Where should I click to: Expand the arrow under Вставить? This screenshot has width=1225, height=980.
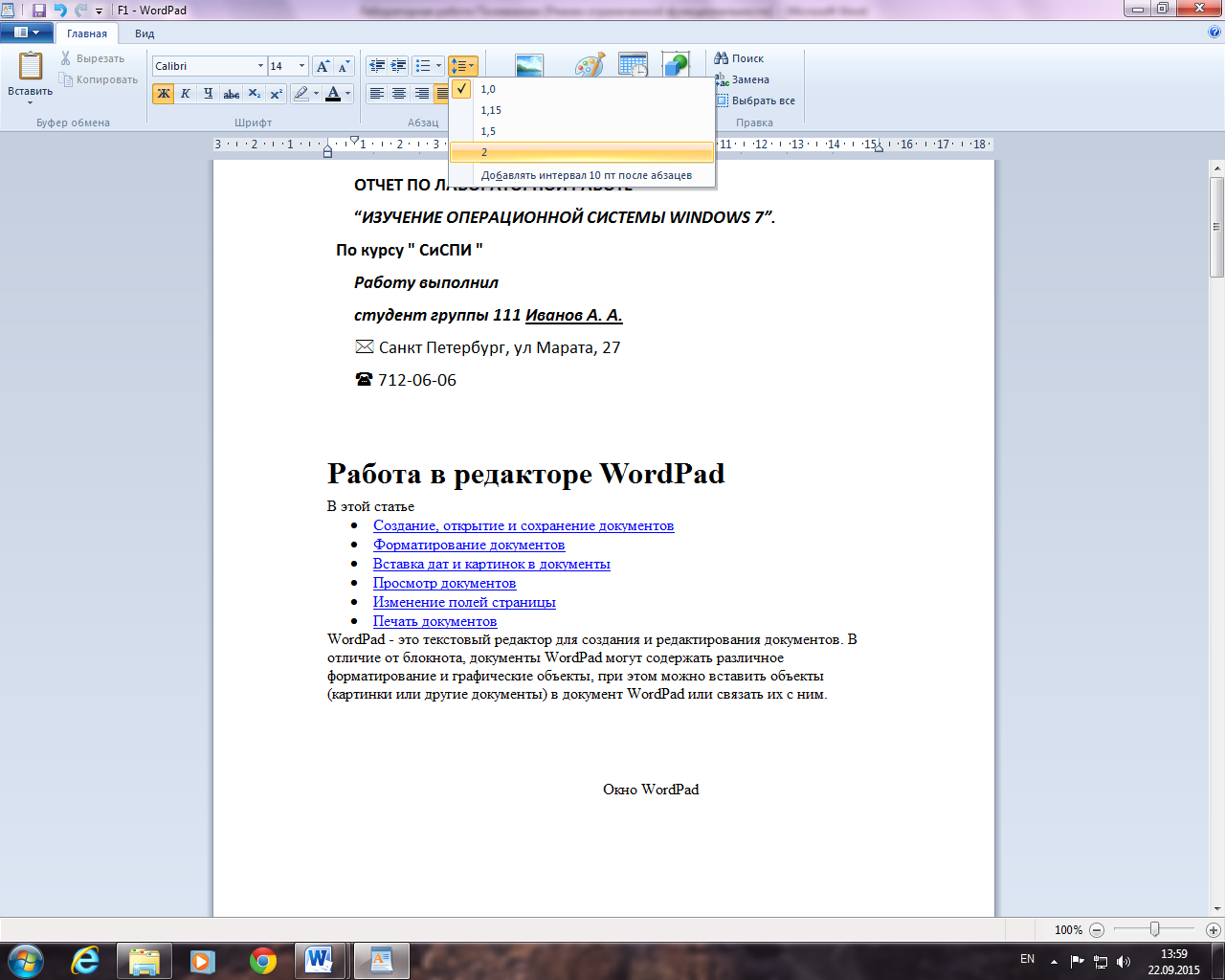[31, 102]
